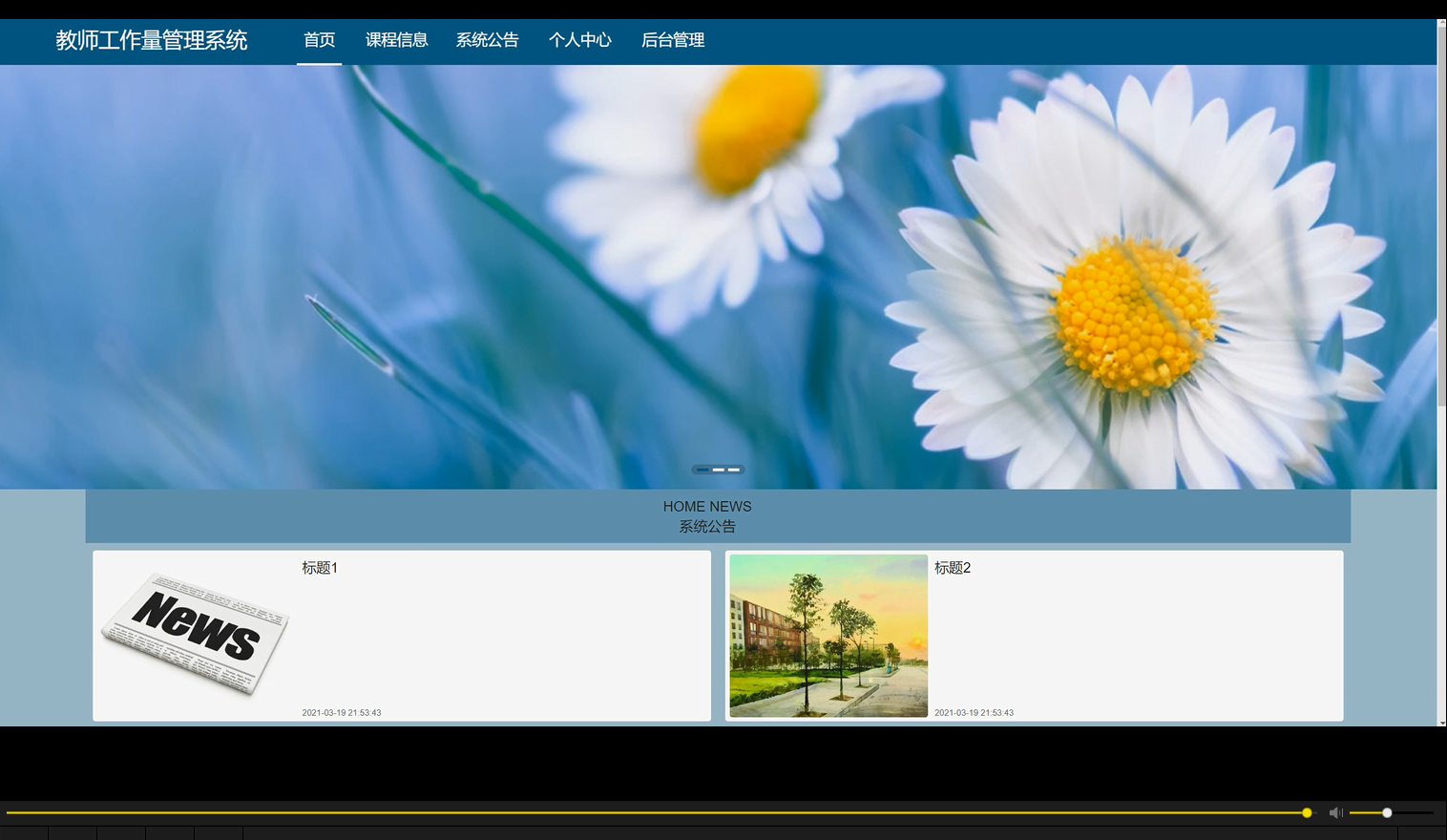Open the 个人中心 menu item

point(580,40)
